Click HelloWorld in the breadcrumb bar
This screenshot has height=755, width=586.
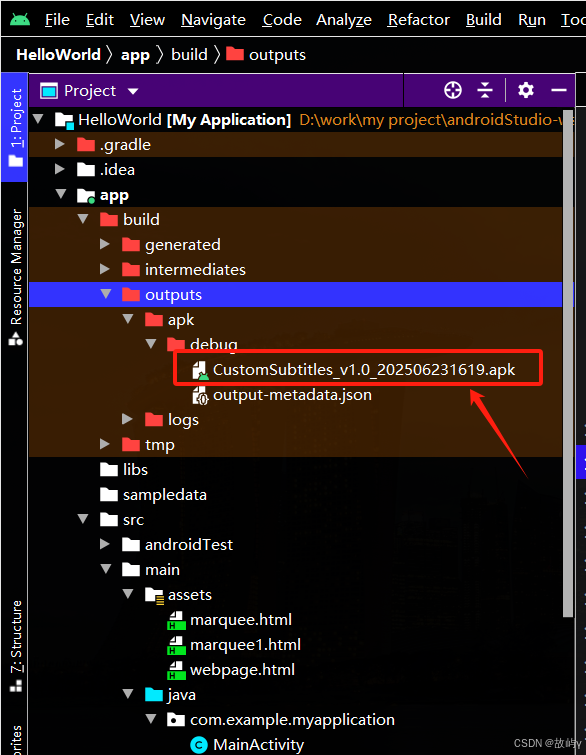(x=58, y=54)
